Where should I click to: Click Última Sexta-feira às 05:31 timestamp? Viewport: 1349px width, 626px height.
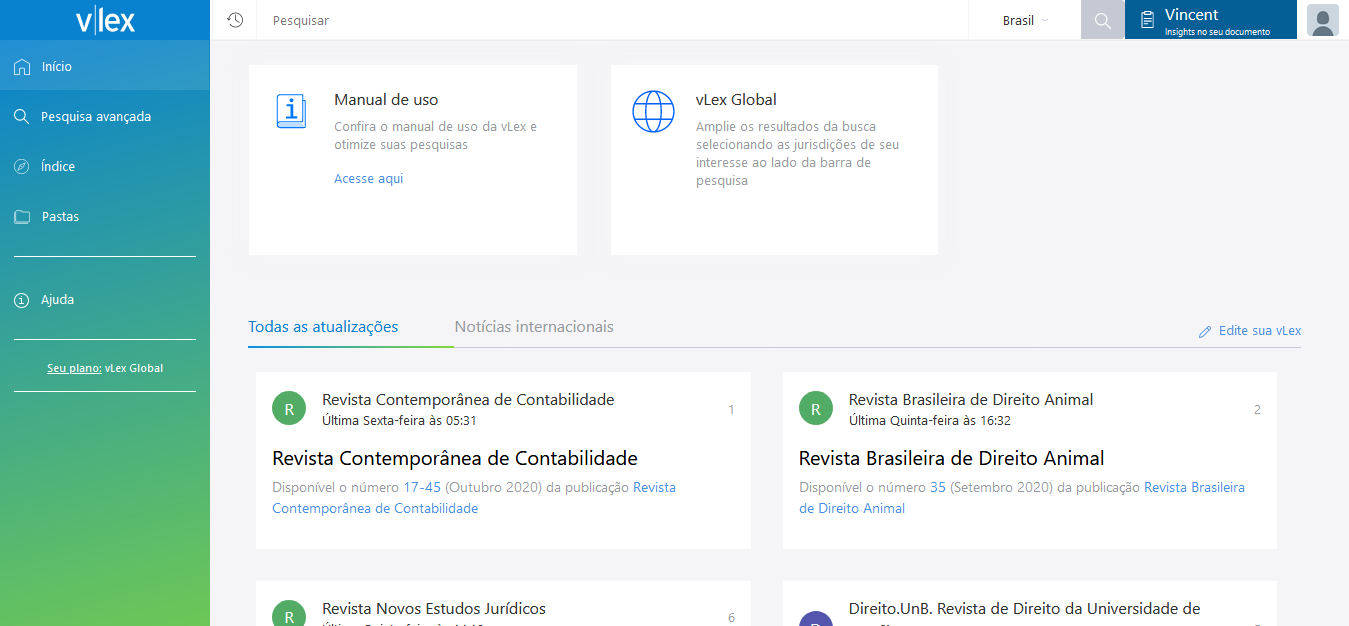click(399, 421)
